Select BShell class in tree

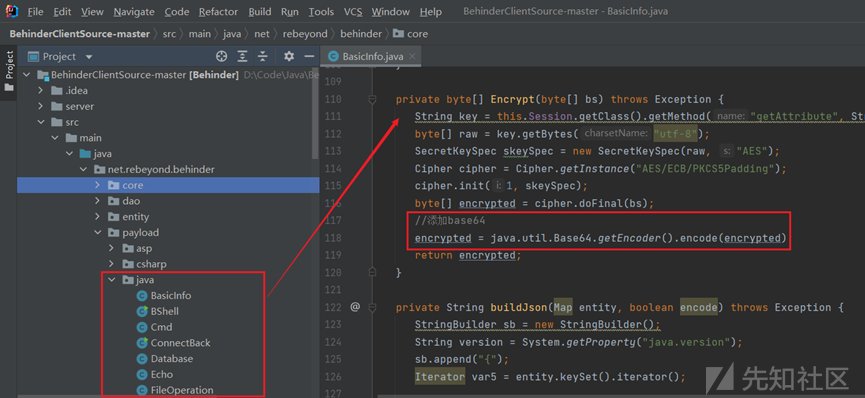pos(164,311)
